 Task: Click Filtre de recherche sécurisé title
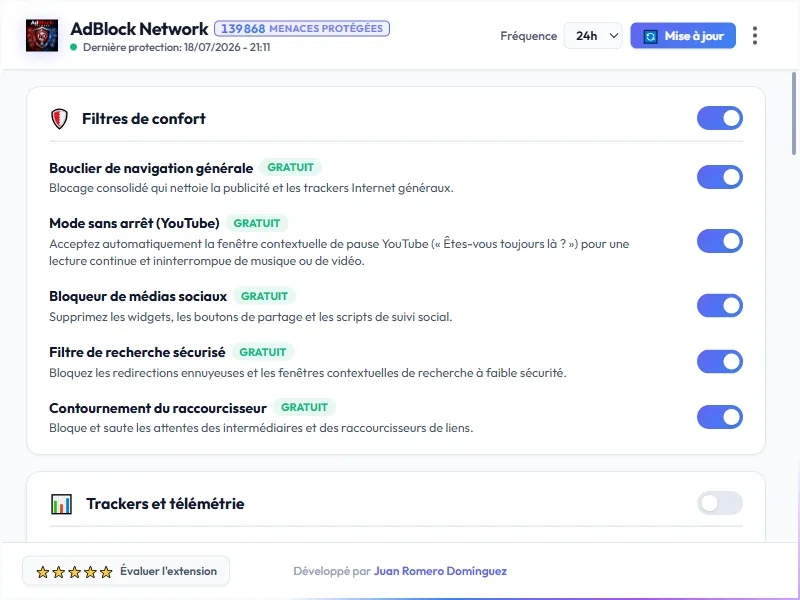[137, 353]
